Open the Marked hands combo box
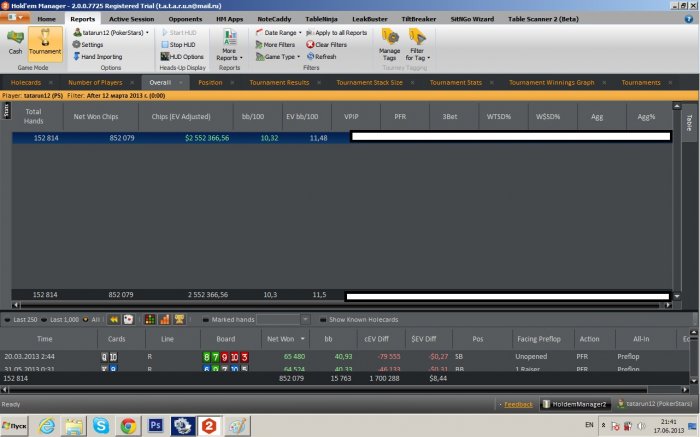 (x=283, y=320)
